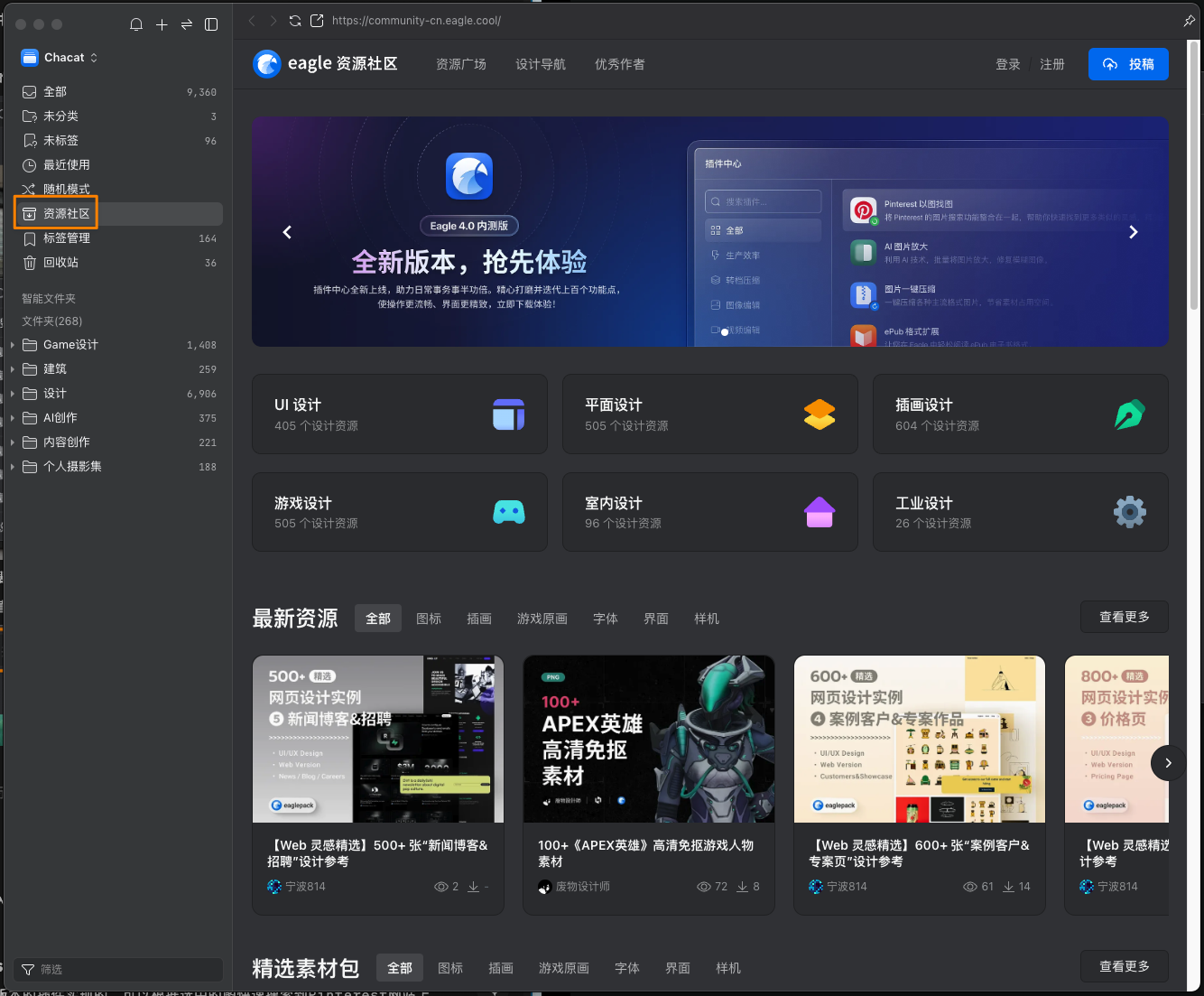1204x996 pixels.
Task: Open the 工业设计 category card
Action: pos(1021,512)
